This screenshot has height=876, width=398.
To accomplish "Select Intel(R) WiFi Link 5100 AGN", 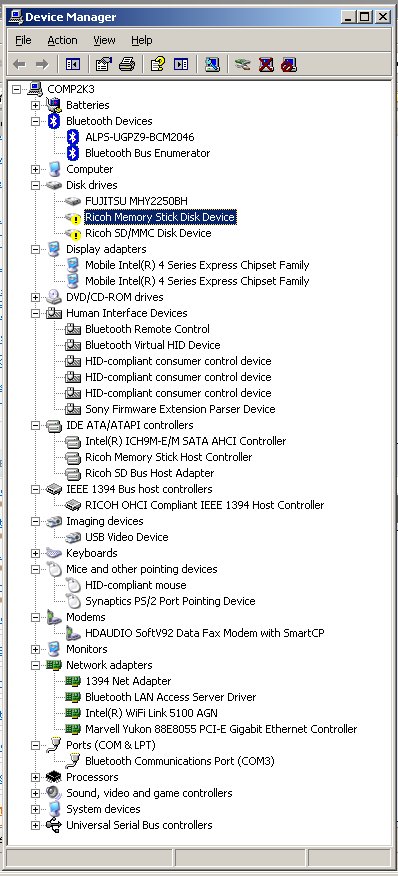I will (151, 713).
